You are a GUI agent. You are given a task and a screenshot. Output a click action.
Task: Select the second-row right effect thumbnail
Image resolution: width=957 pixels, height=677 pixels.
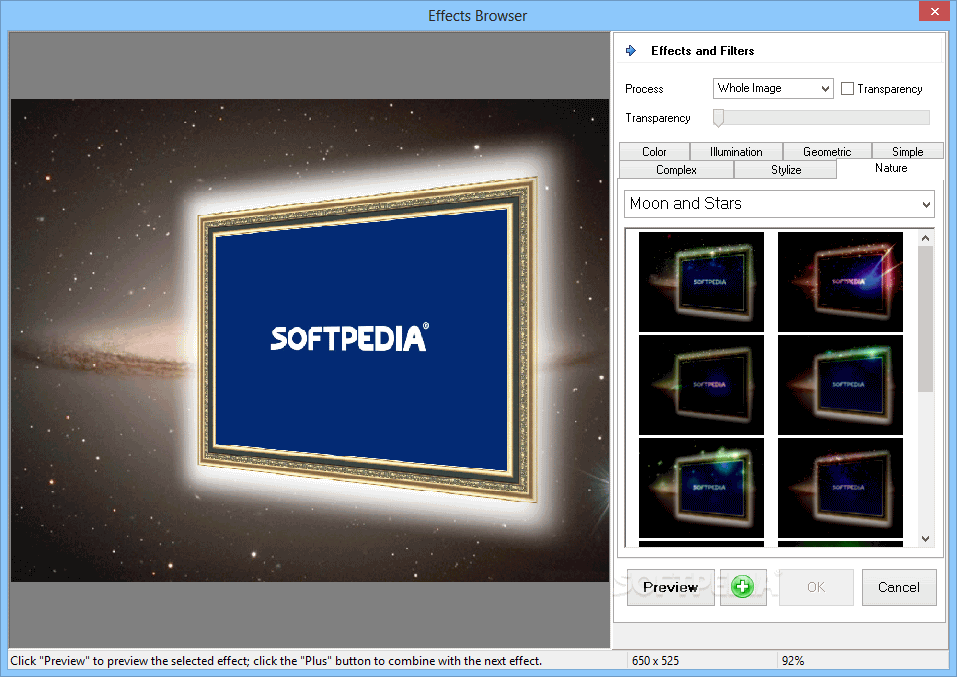pos(840,385)
